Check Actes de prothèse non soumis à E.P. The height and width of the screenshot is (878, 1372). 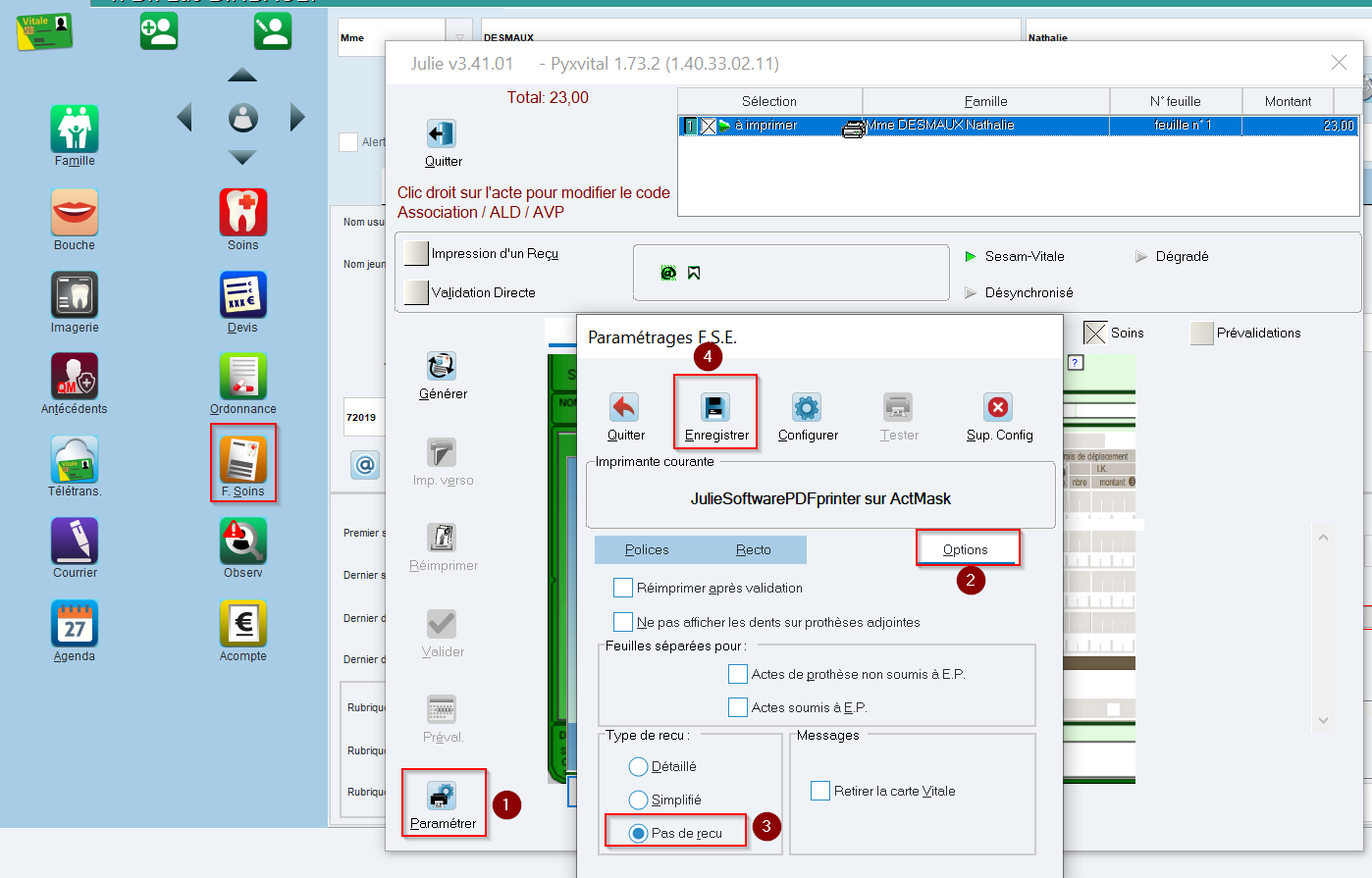click(x=738, y=674)
